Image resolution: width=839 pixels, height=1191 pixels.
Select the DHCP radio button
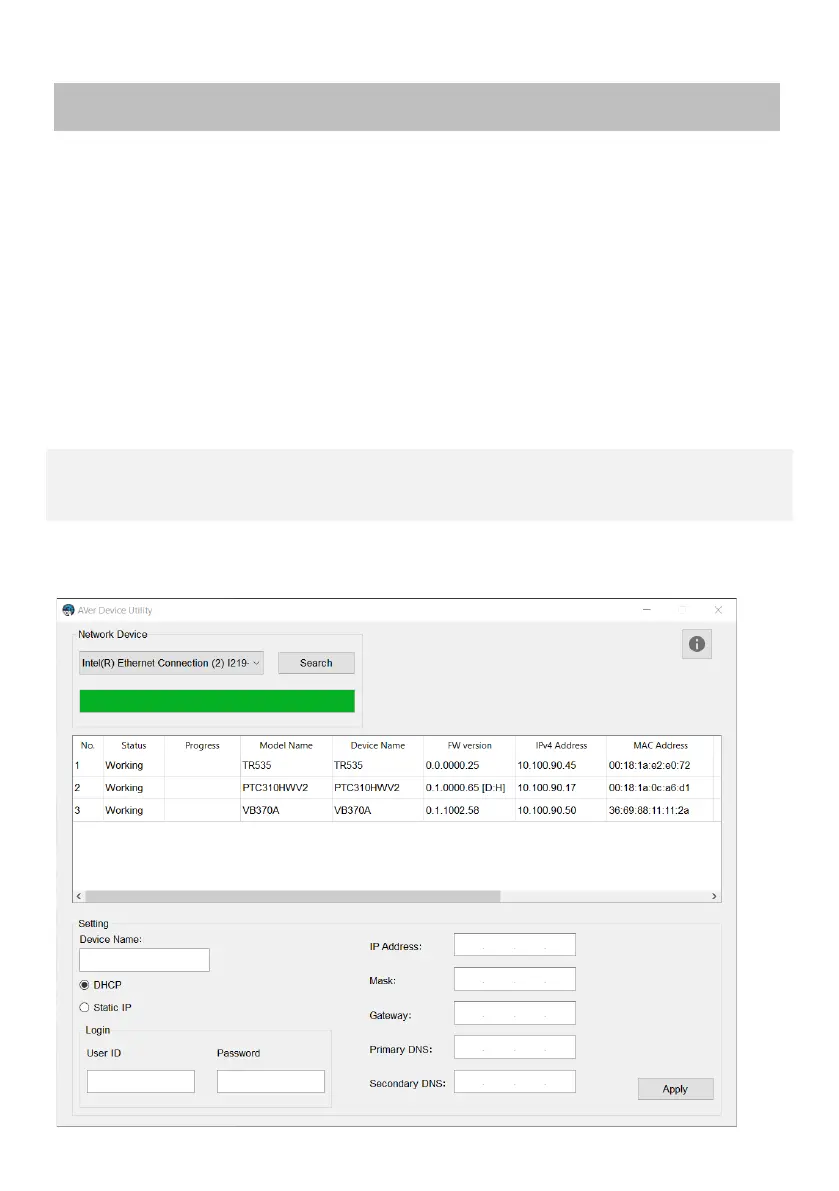(x=84, y=984)
